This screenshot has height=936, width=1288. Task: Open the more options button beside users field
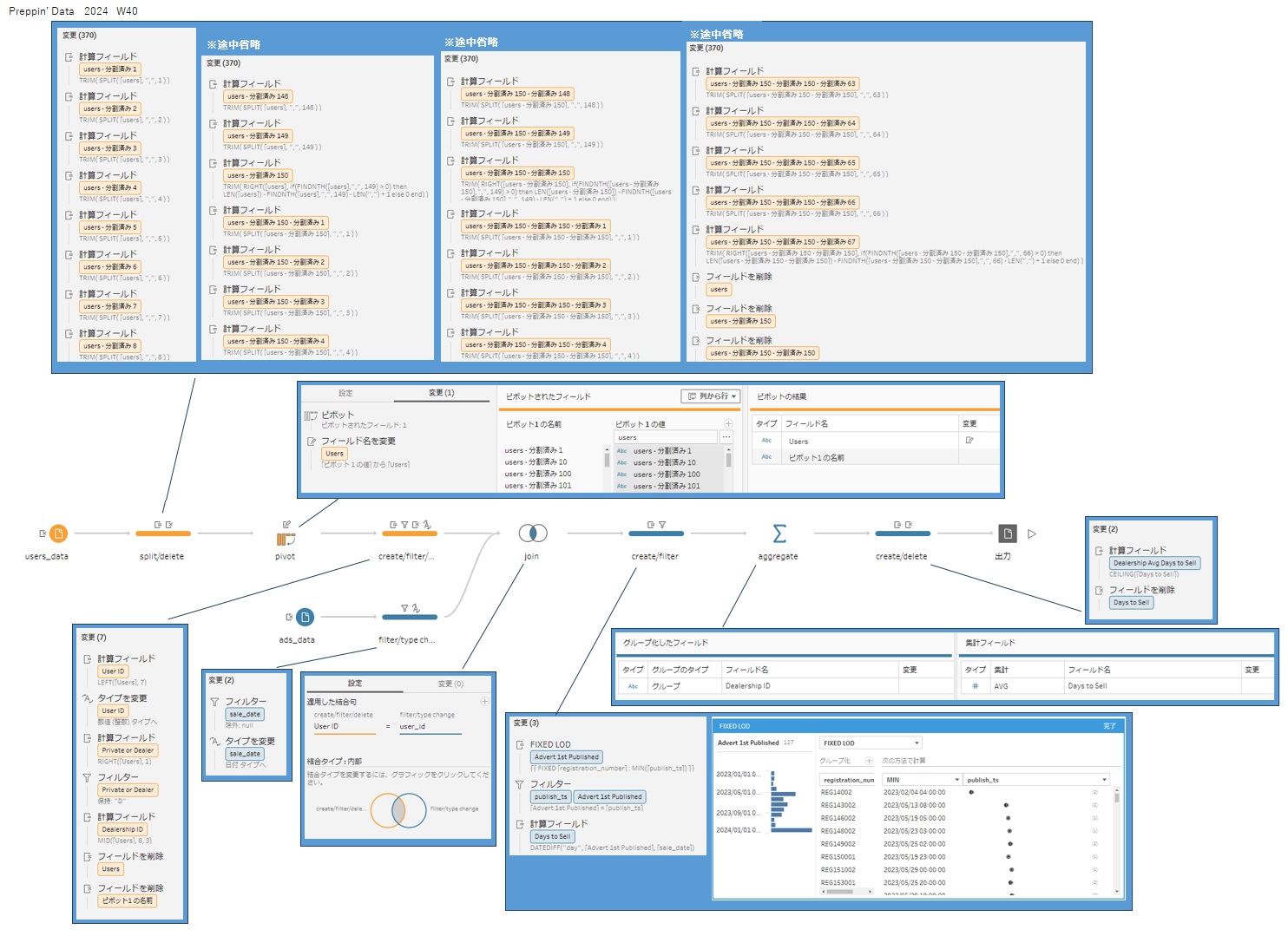726,437
